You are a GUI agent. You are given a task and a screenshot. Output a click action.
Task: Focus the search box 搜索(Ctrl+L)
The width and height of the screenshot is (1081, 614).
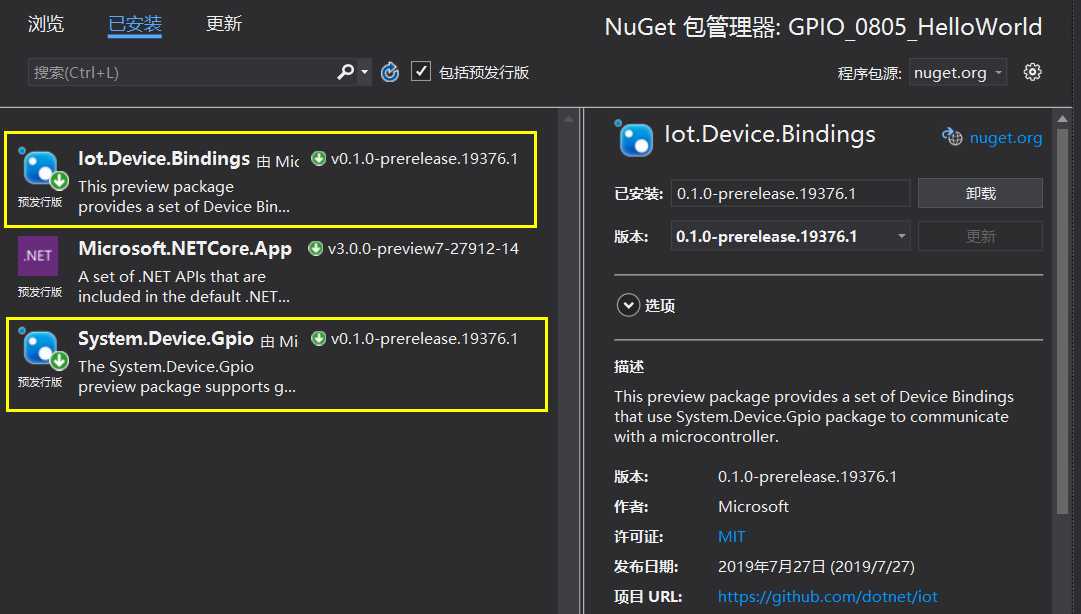pyautogui.click(x=181, y=72)
